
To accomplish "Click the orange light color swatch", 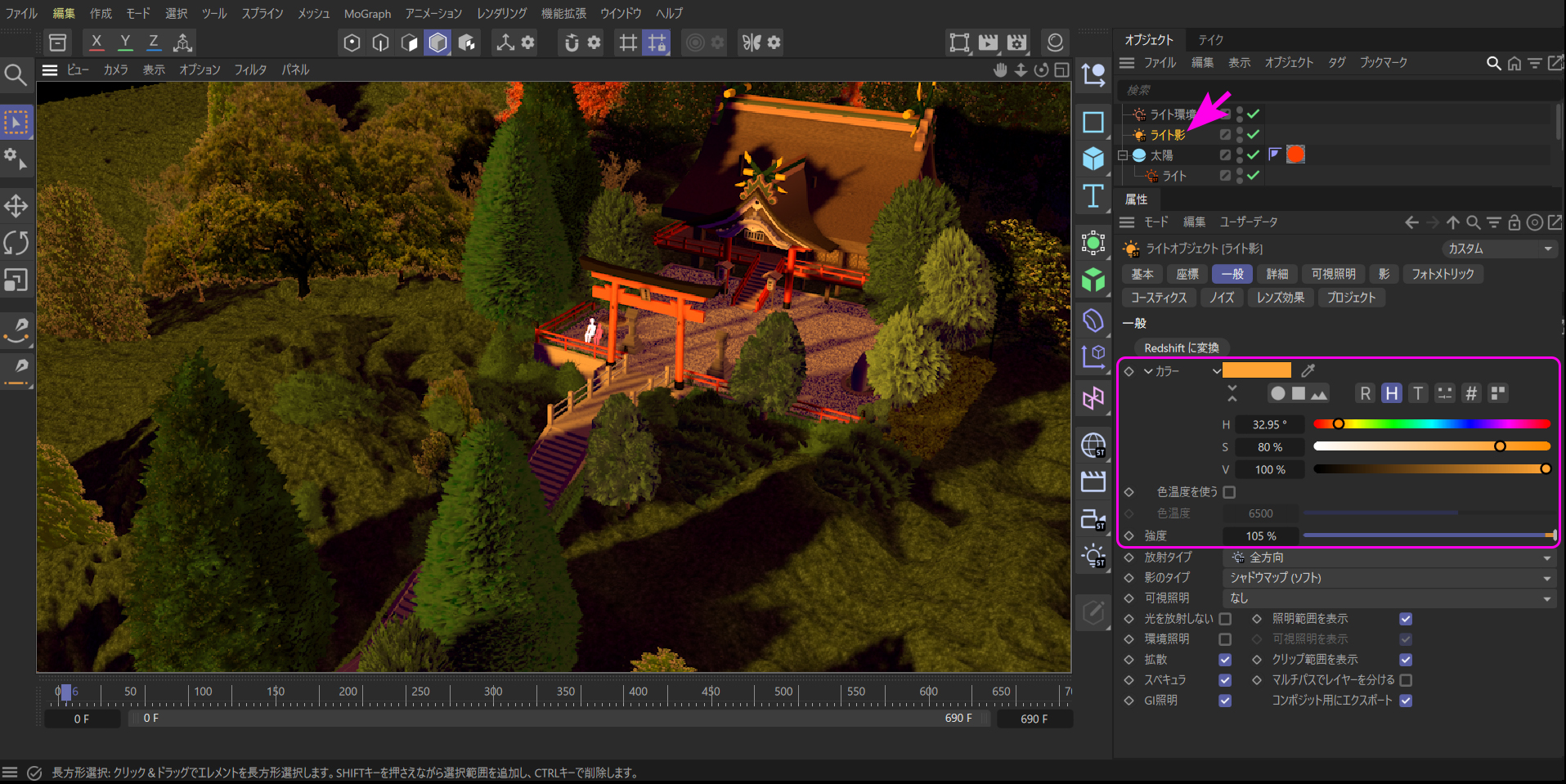I will [1257, 370].
